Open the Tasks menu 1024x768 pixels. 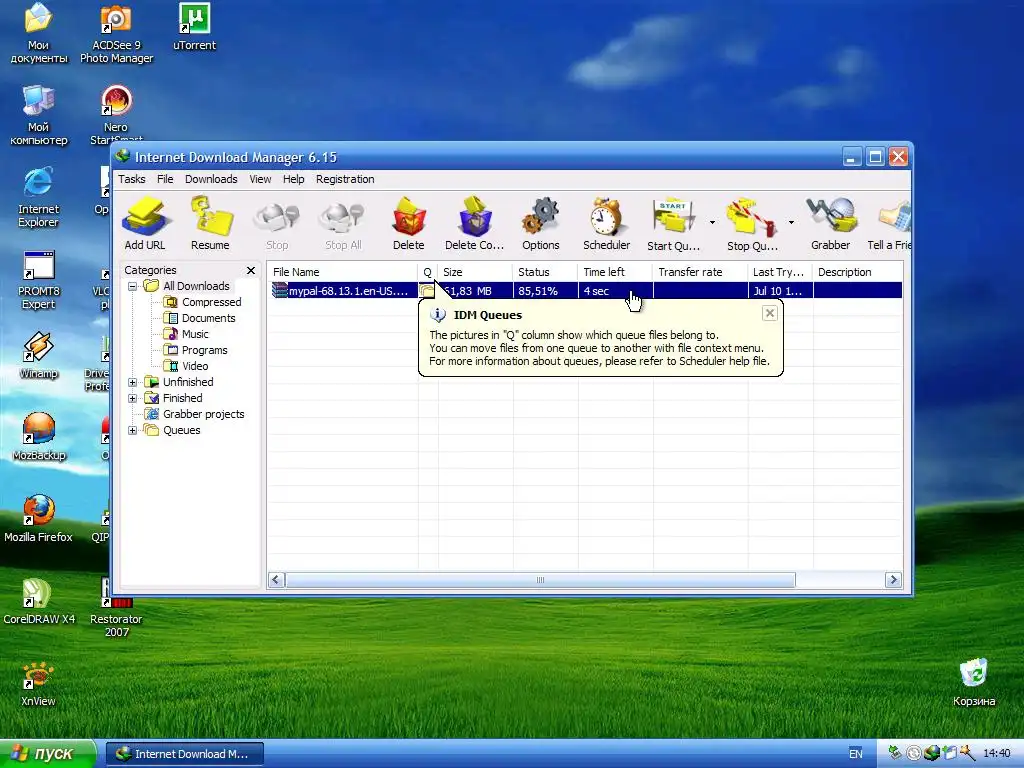point(132,179)
